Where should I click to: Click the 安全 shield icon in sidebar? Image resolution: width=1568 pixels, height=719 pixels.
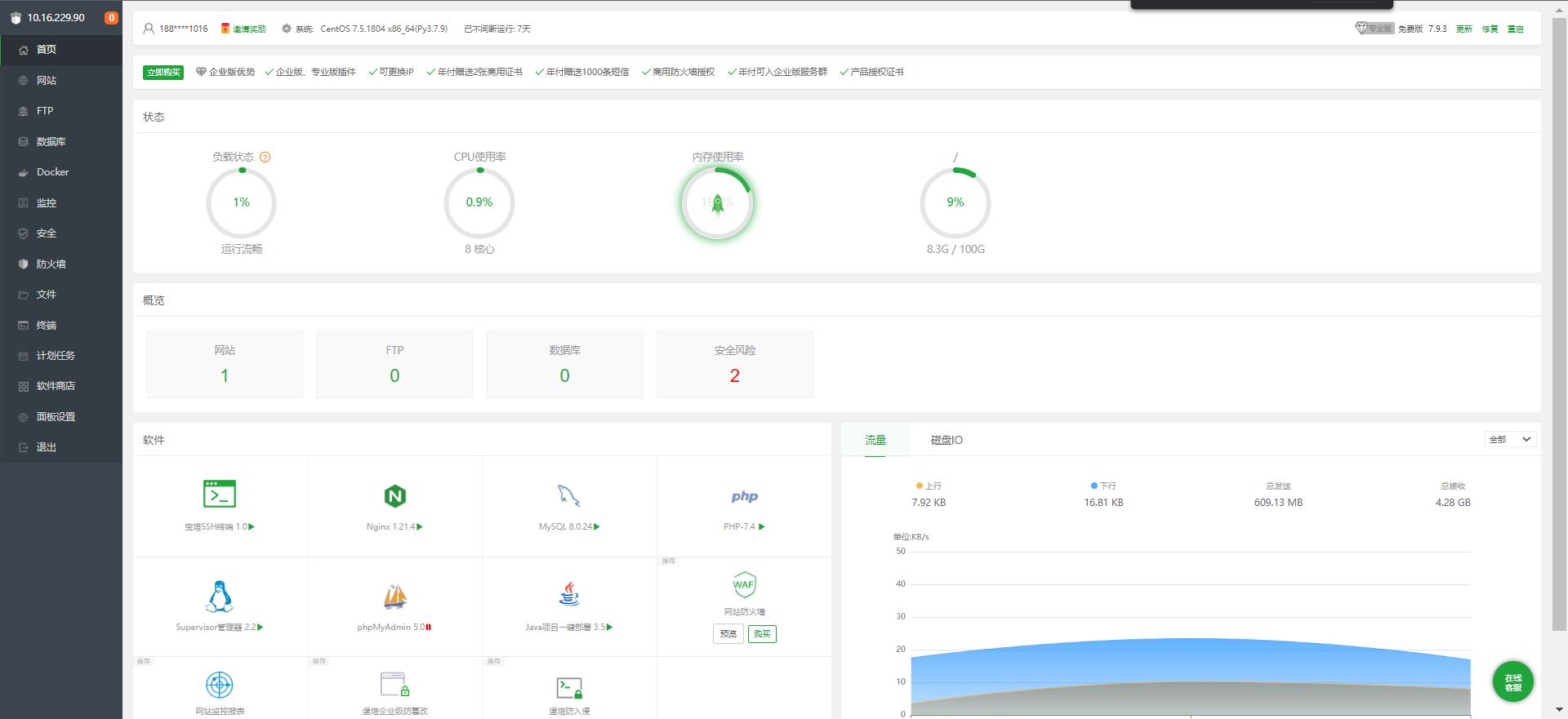click(x=24, y=233)
